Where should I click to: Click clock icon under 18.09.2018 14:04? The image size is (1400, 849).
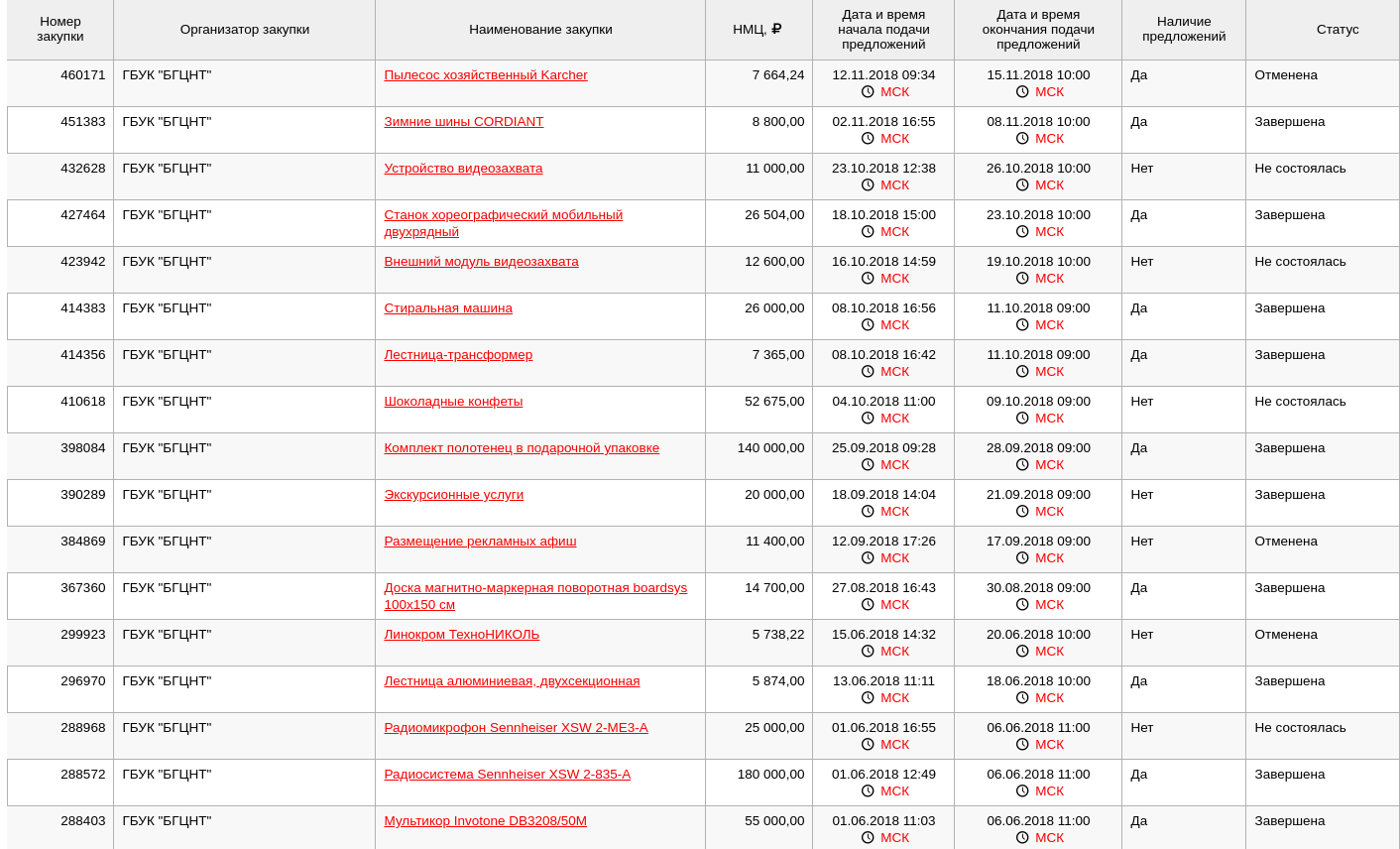[868, 511]
